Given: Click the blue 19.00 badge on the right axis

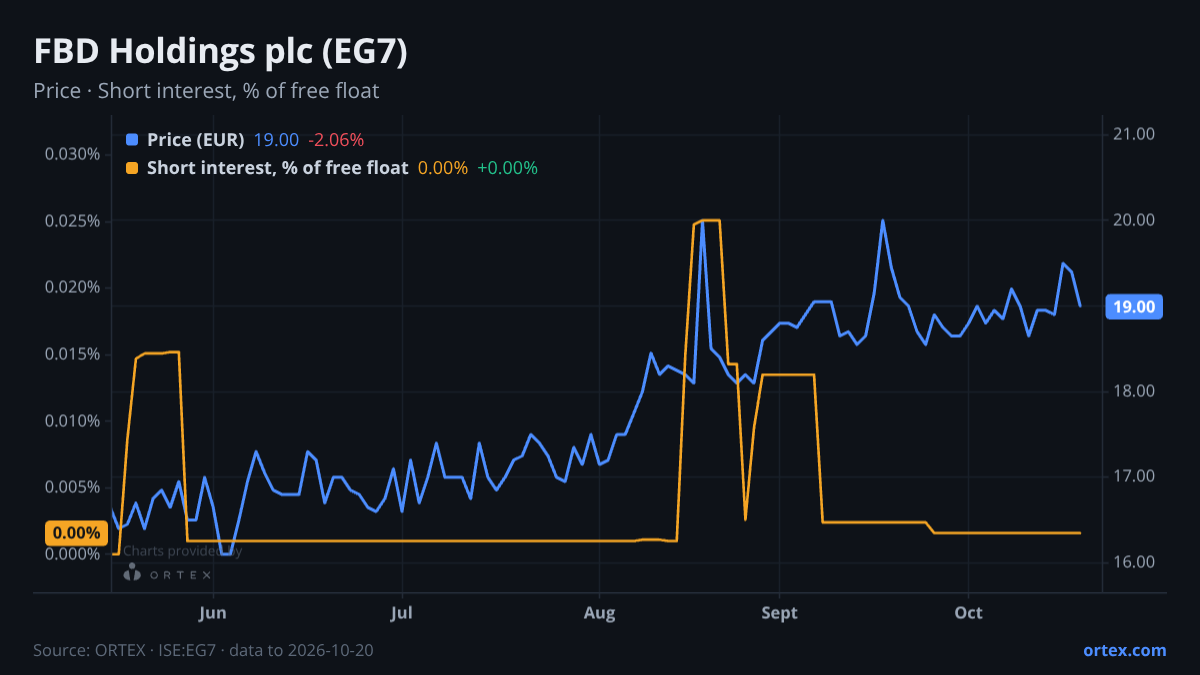Looking at the screenshot, I should (x=1133, y=307).
